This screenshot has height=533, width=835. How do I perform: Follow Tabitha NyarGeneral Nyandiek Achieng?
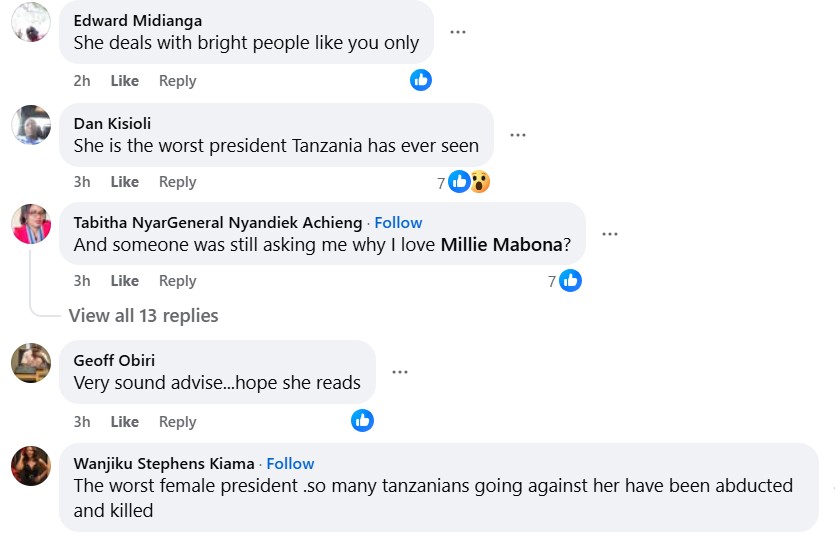click(x=398, y=223)
